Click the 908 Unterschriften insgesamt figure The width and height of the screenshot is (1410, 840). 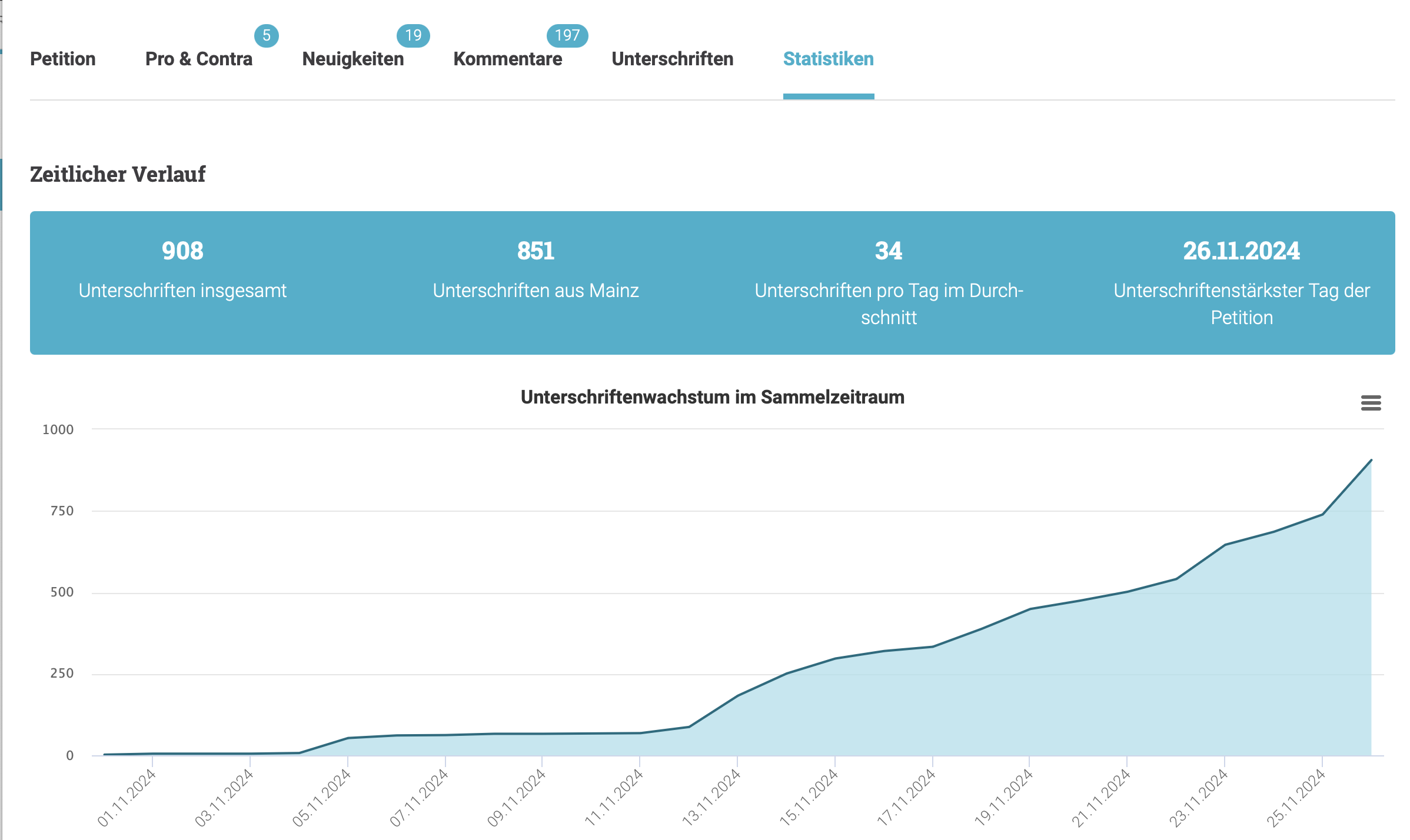[182, 251]
